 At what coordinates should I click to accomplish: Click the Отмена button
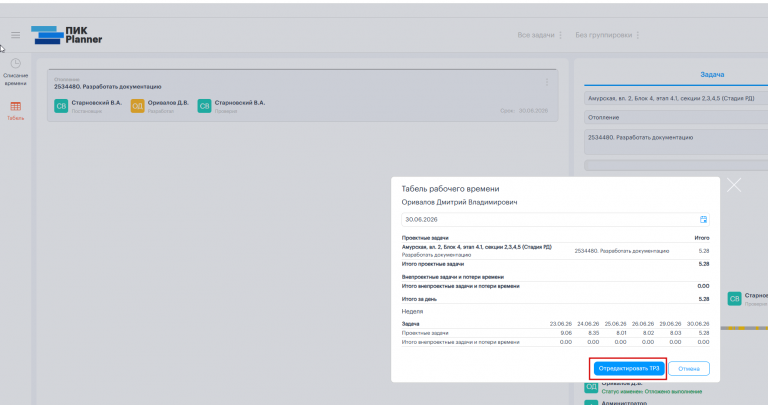pos(689,368)
